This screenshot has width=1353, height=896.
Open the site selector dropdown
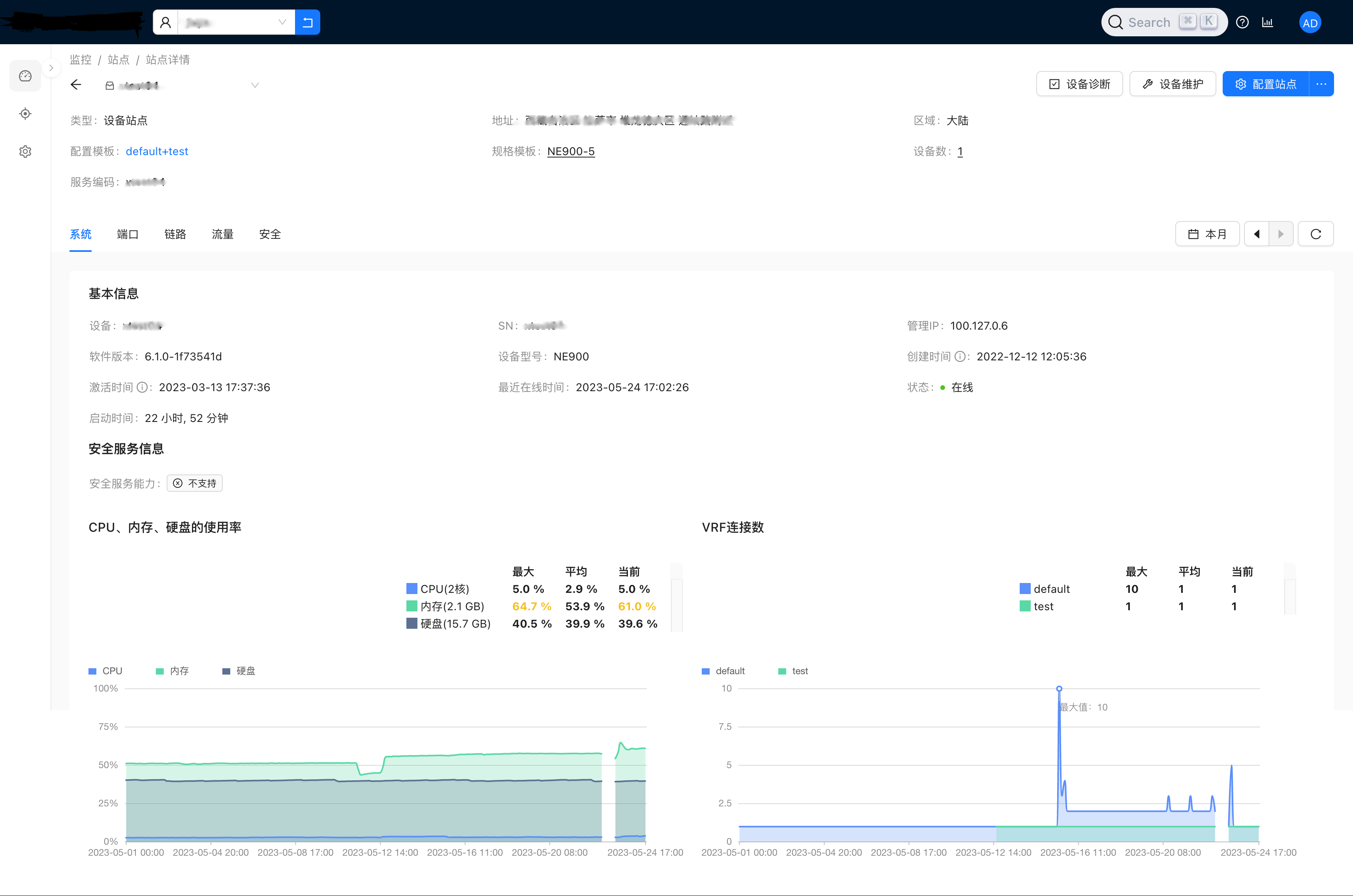pos(182,85)
